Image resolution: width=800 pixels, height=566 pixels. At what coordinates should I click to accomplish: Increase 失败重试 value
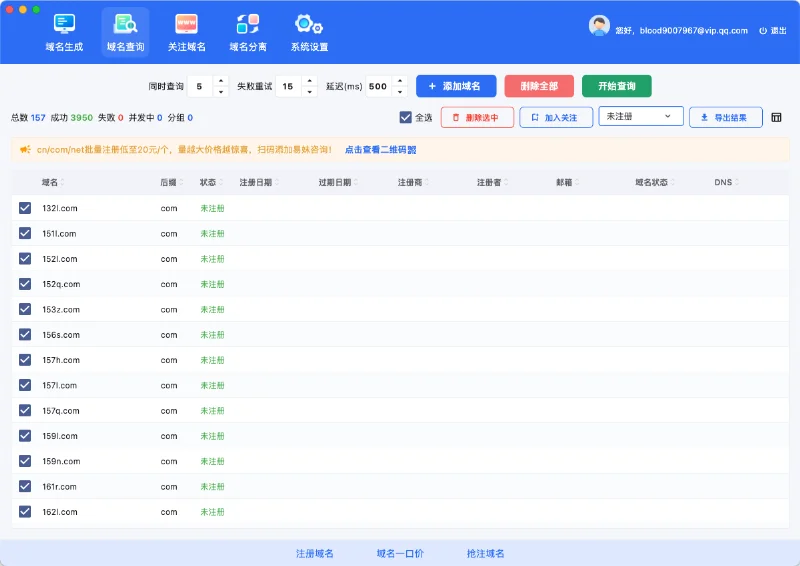(310, 81)
